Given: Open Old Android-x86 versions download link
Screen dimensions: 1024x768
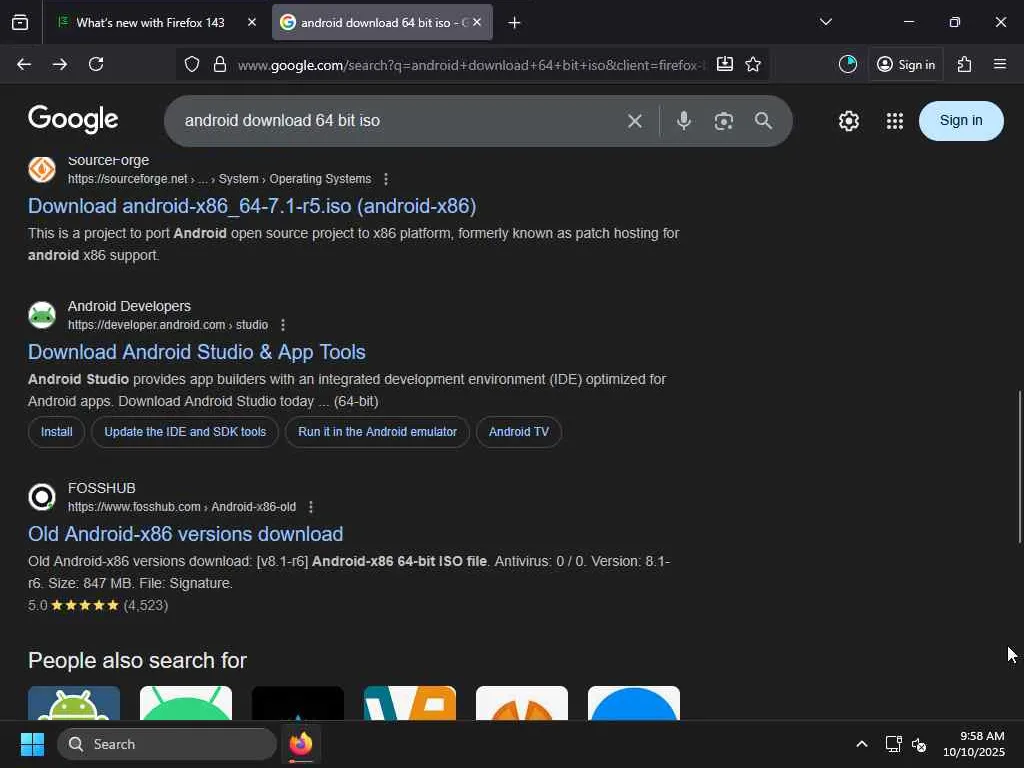Looking at the screenshot, I should pyautogui.click(x=185, y=534).
